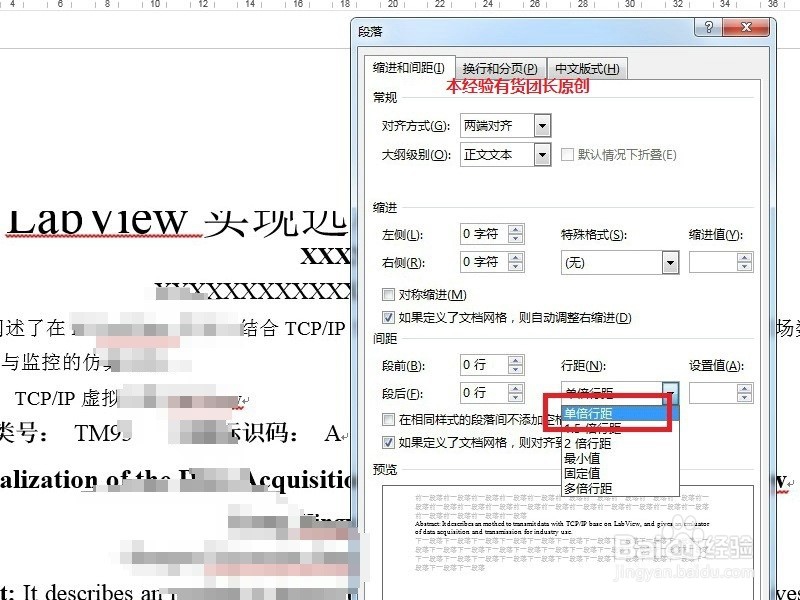Decrease the 段前 spacing value
800x600 pixels.
click(516, 370)
